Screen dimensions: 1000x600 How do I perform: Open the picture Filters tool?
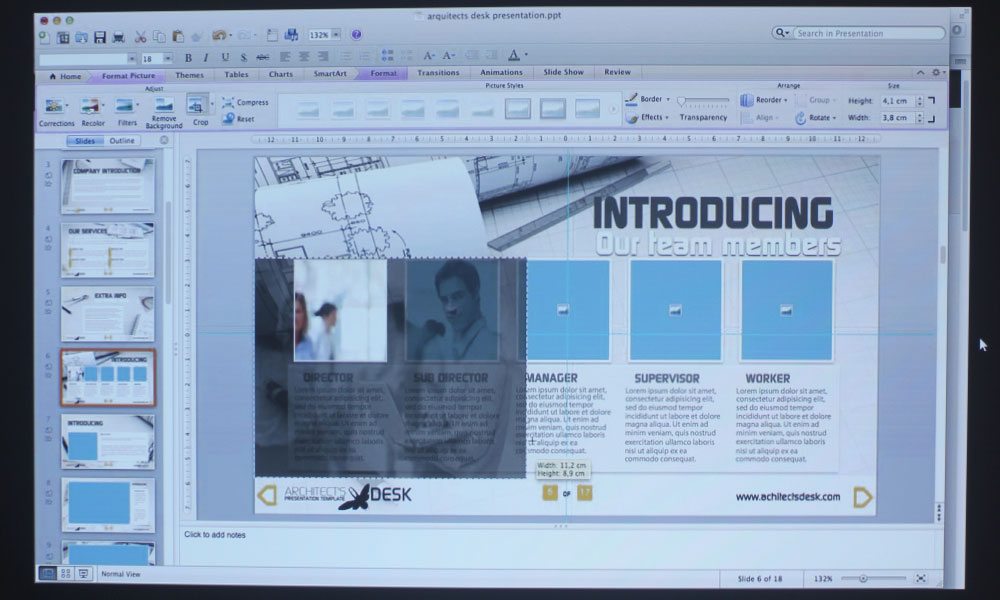pos(127,112)
